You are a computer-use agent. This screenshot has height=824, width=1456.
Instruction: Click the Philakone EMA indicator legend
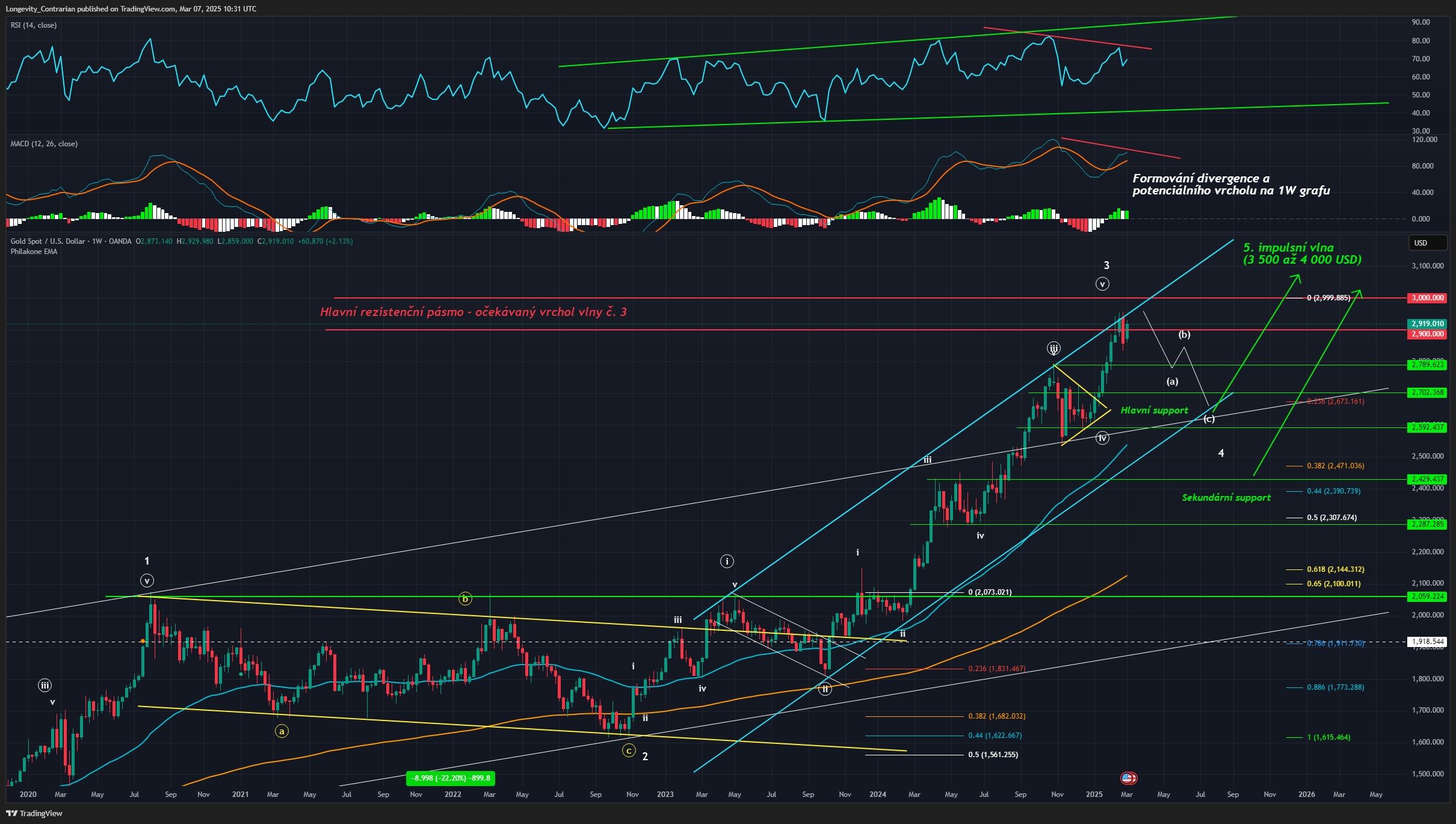click(x=34, y=252)
